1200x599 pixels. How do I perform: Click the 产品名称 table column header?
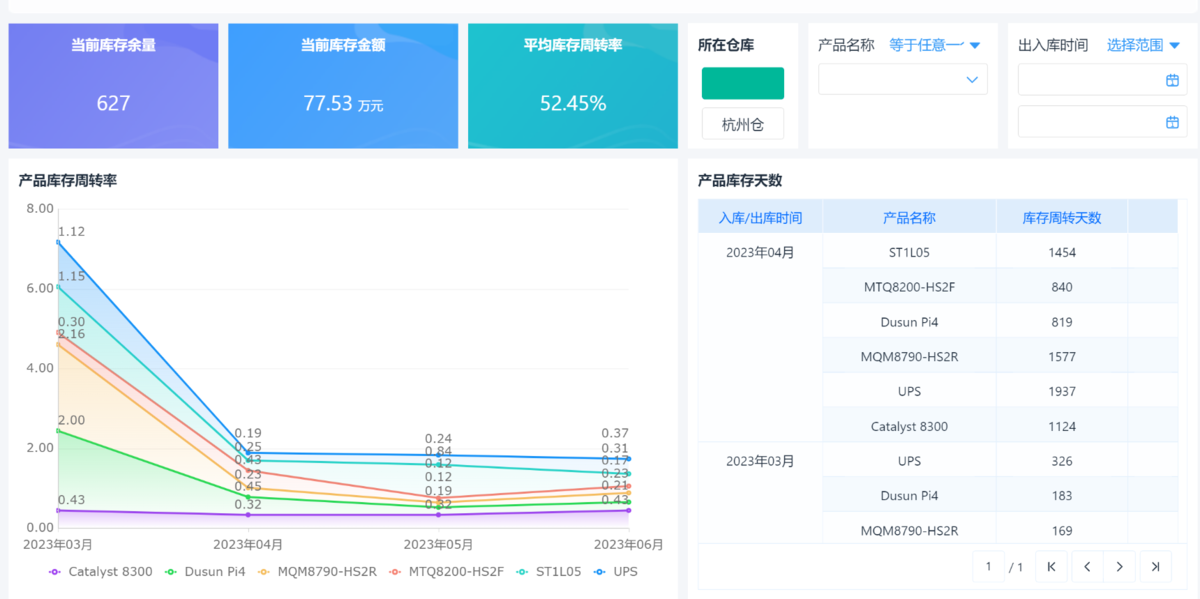(x=909, y=217)
